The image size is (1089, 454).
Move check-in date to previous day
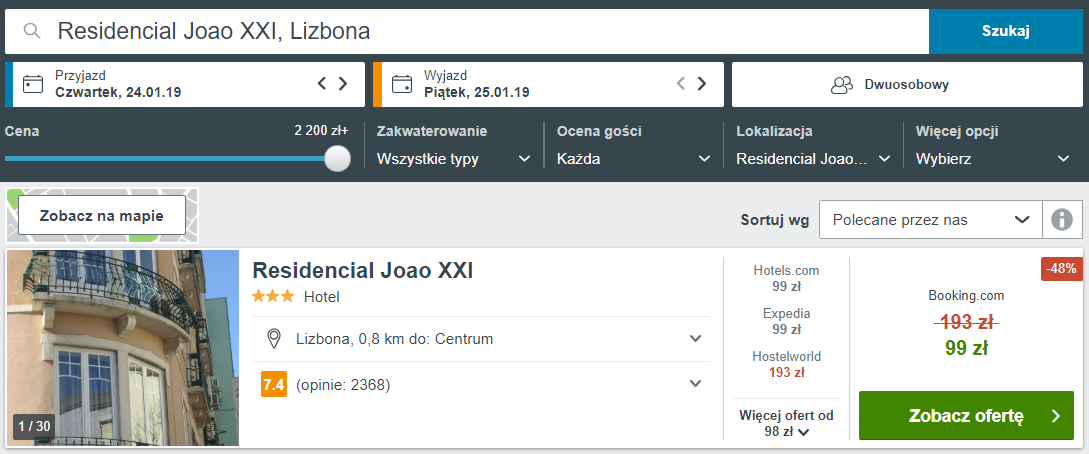click(322, 84)
